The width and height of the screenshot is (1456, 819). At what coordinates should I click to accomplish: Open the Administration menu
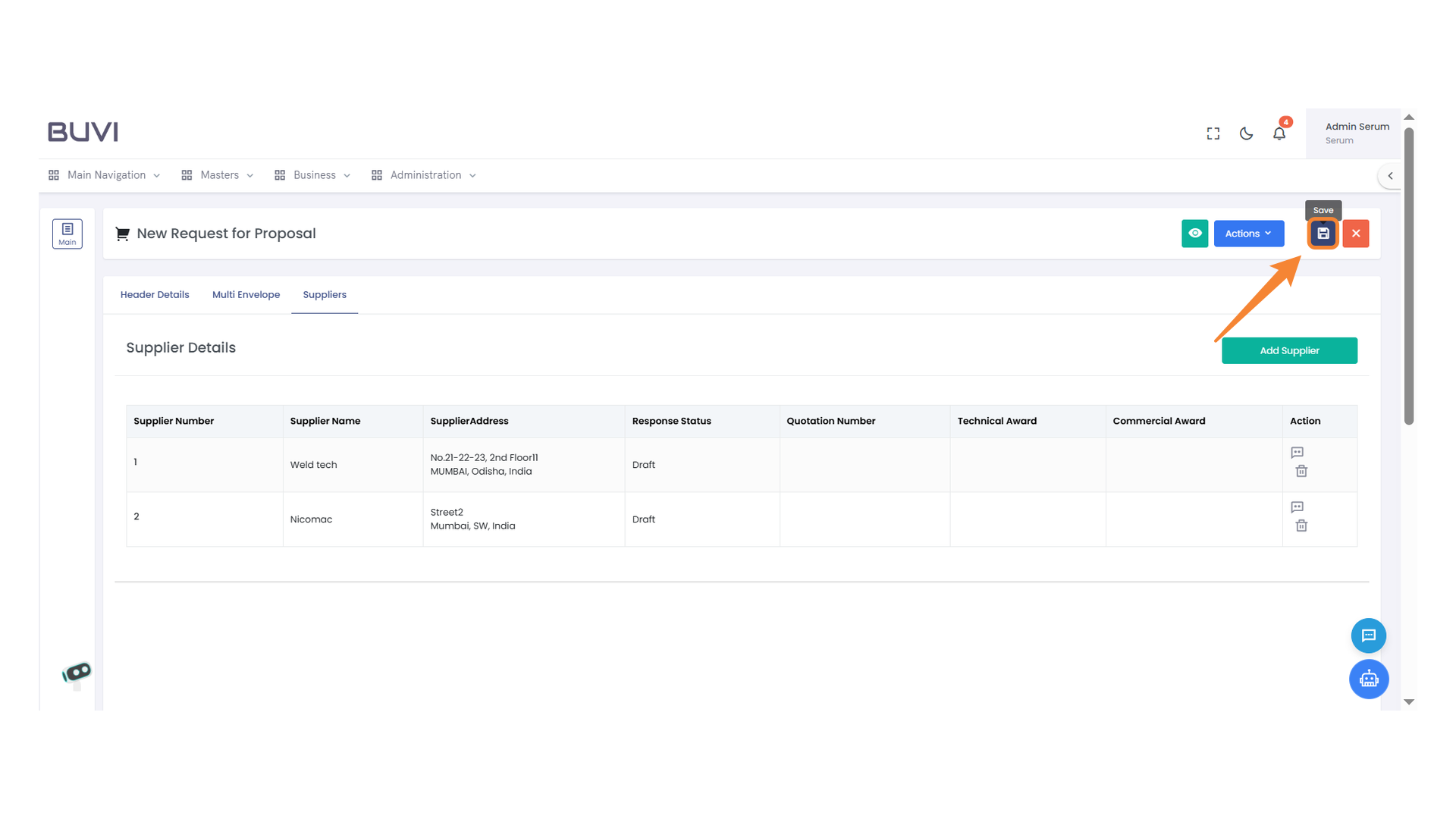click(424, 175)
